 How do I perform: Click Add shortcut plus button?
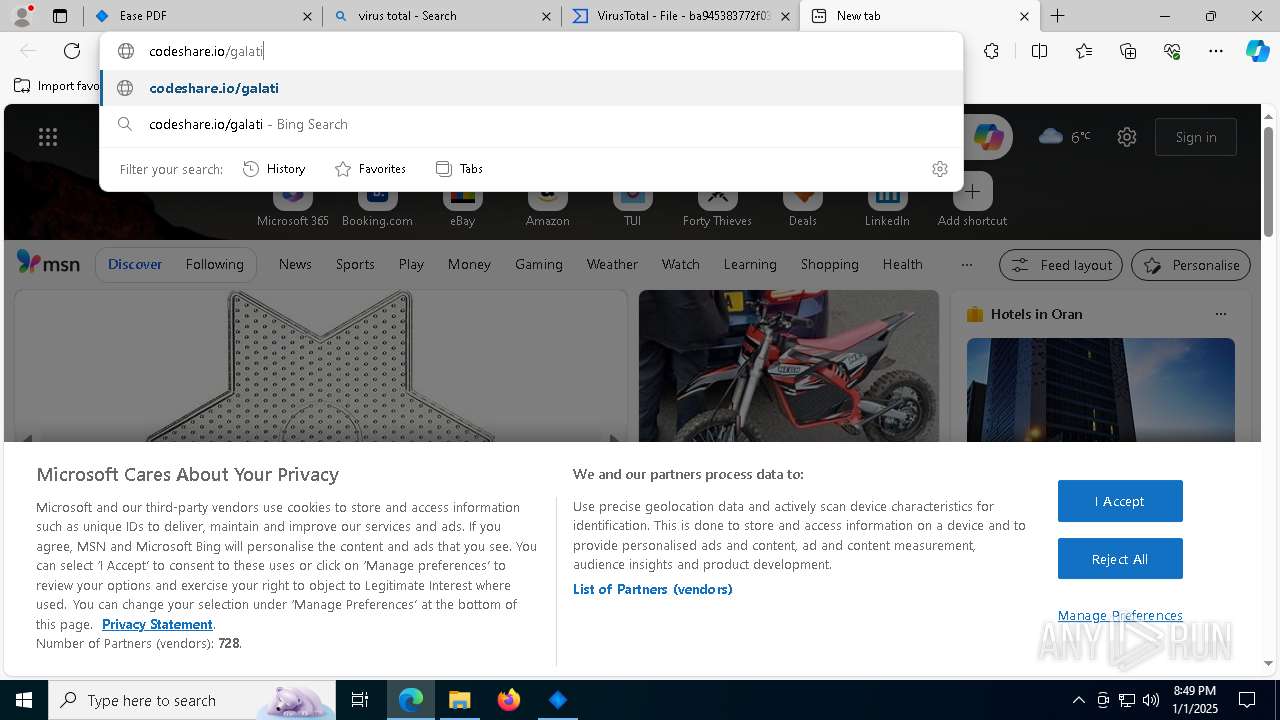[x=972, y=193]
